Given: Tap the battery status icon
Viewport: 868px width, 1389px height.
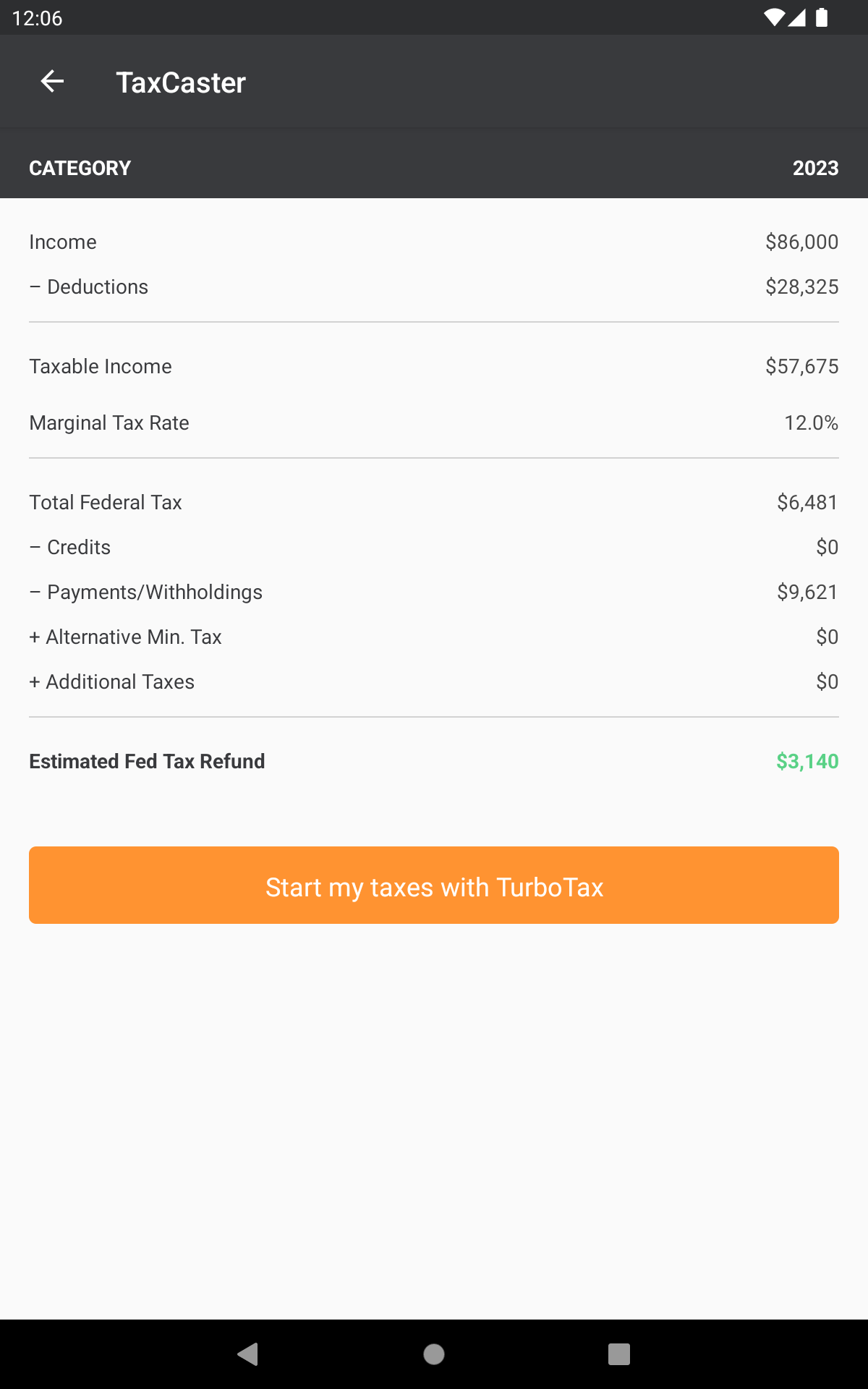Looking at the screenshot, I should click(822, 17).
